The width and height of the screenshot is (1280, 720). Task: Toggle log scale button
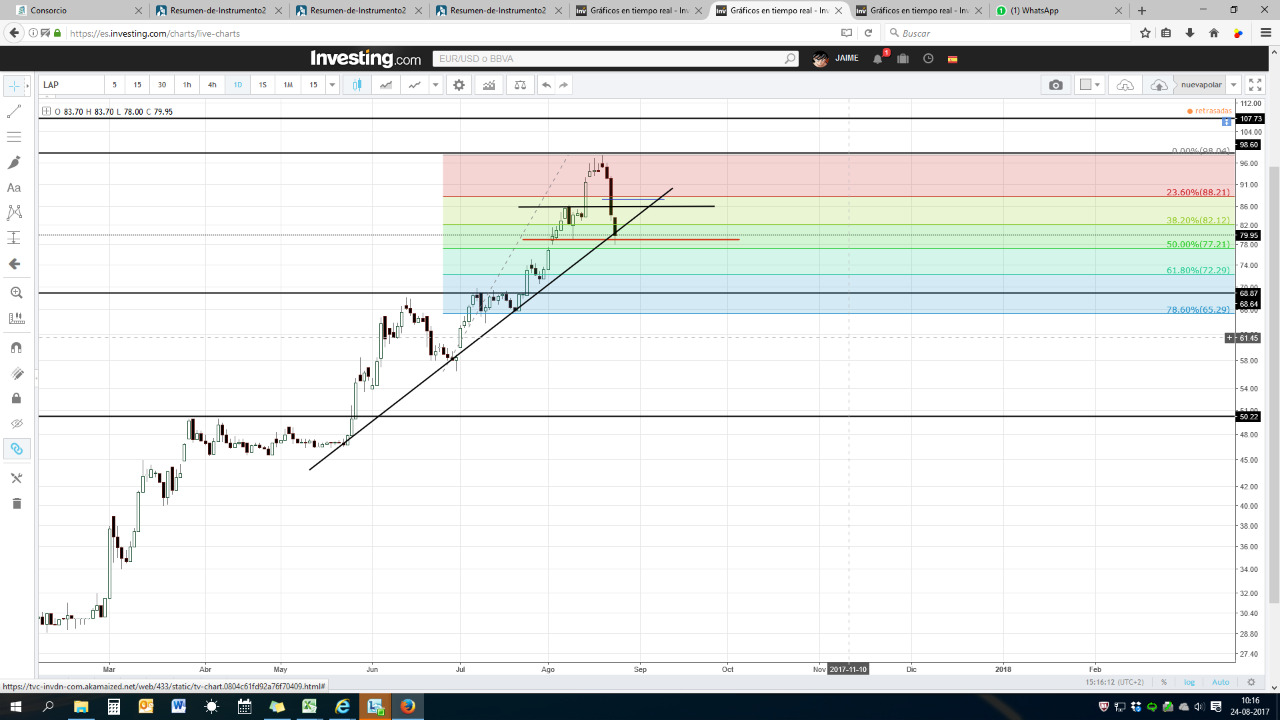[1190, 682]
